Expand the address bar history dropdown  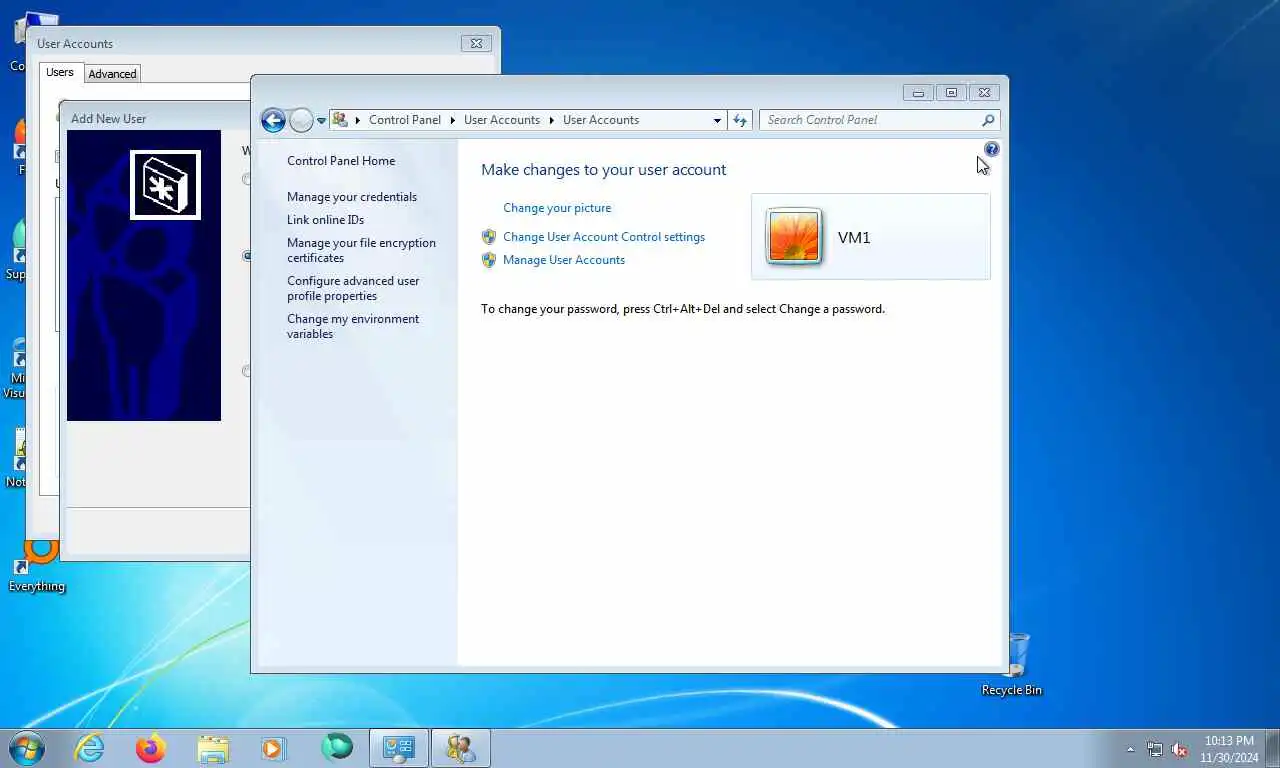click(x=717, y=120)
